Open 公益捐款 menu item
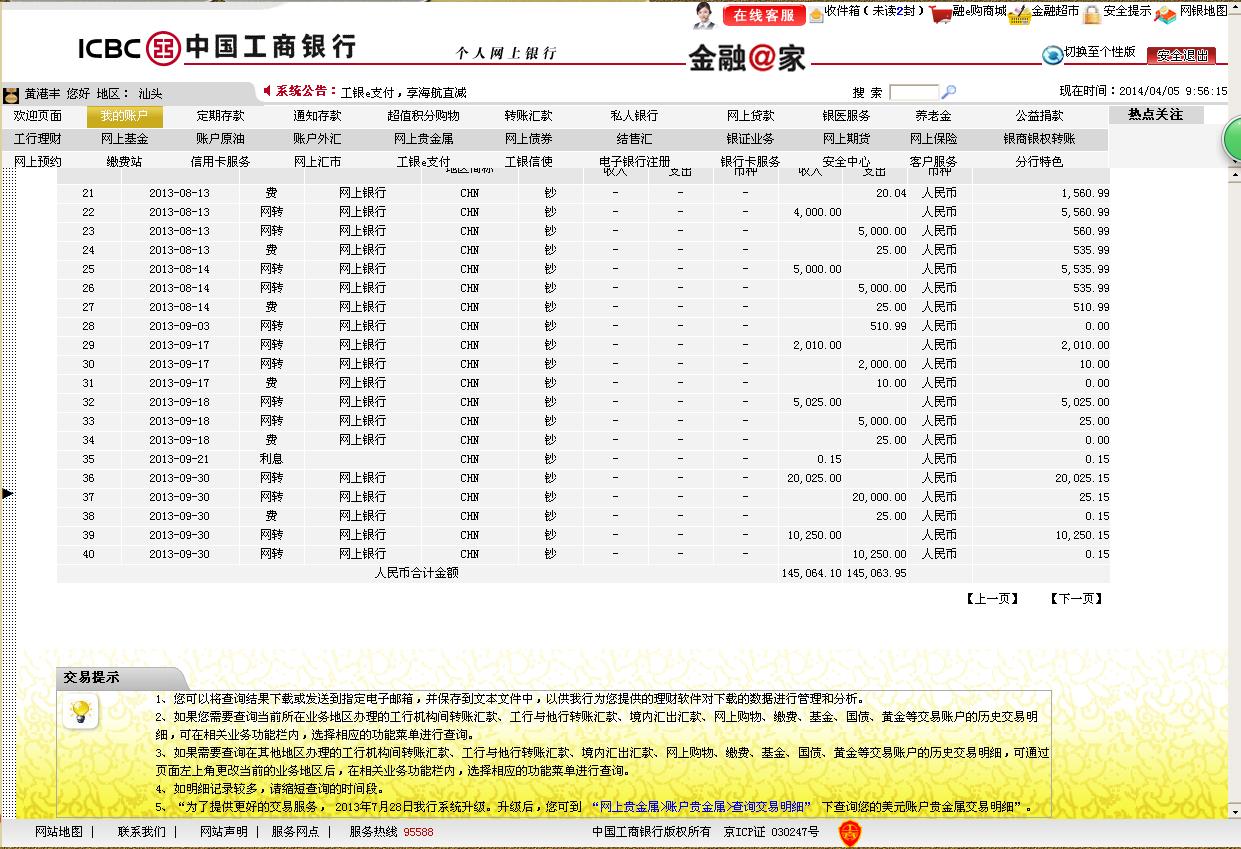The width and height of the screenshot is (1241, 849). click(1039, 116)
